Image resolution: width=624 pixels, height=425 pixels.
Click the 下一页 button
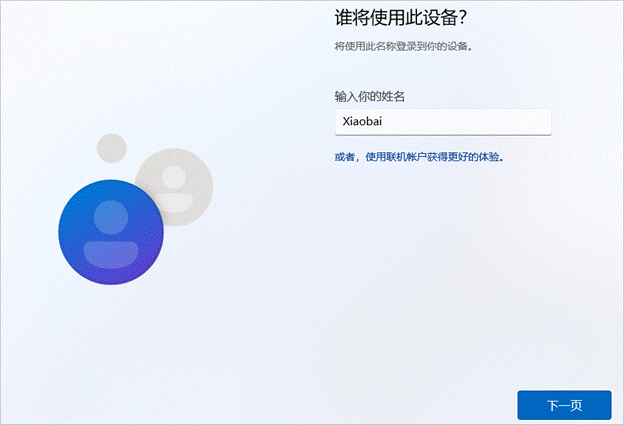tap(564, 405)
